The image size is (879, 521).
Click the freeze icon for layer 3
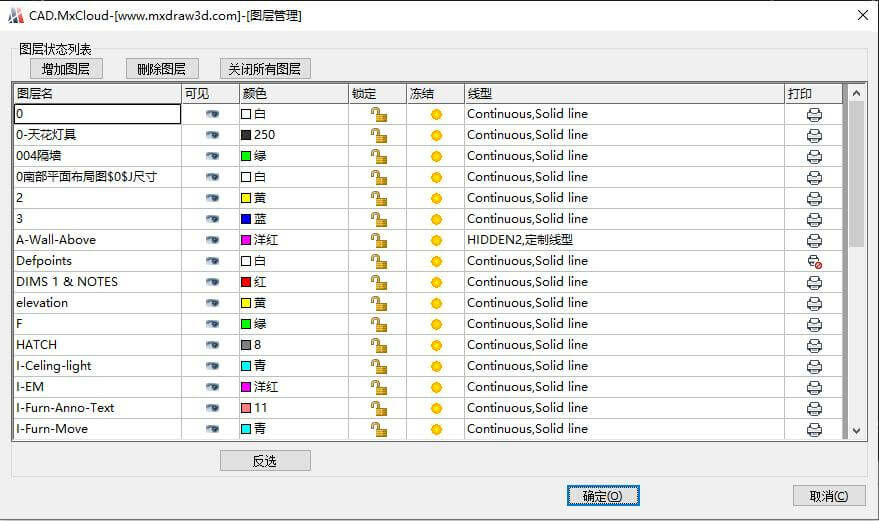click(x=436, y=219)
